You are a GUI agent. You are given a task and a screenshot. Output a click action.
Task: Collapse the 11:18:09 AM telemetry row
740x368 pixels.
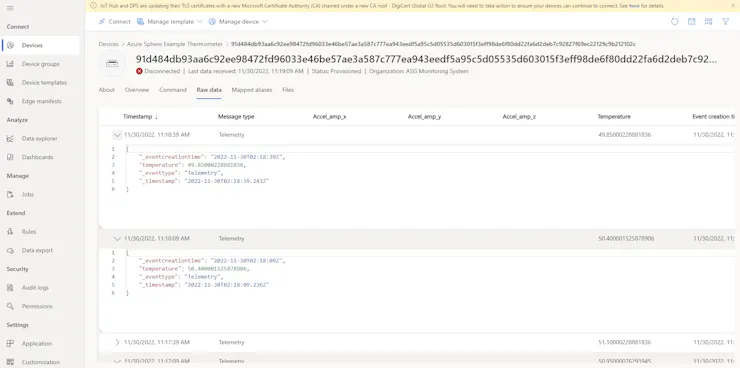click(x=118, y=239)
